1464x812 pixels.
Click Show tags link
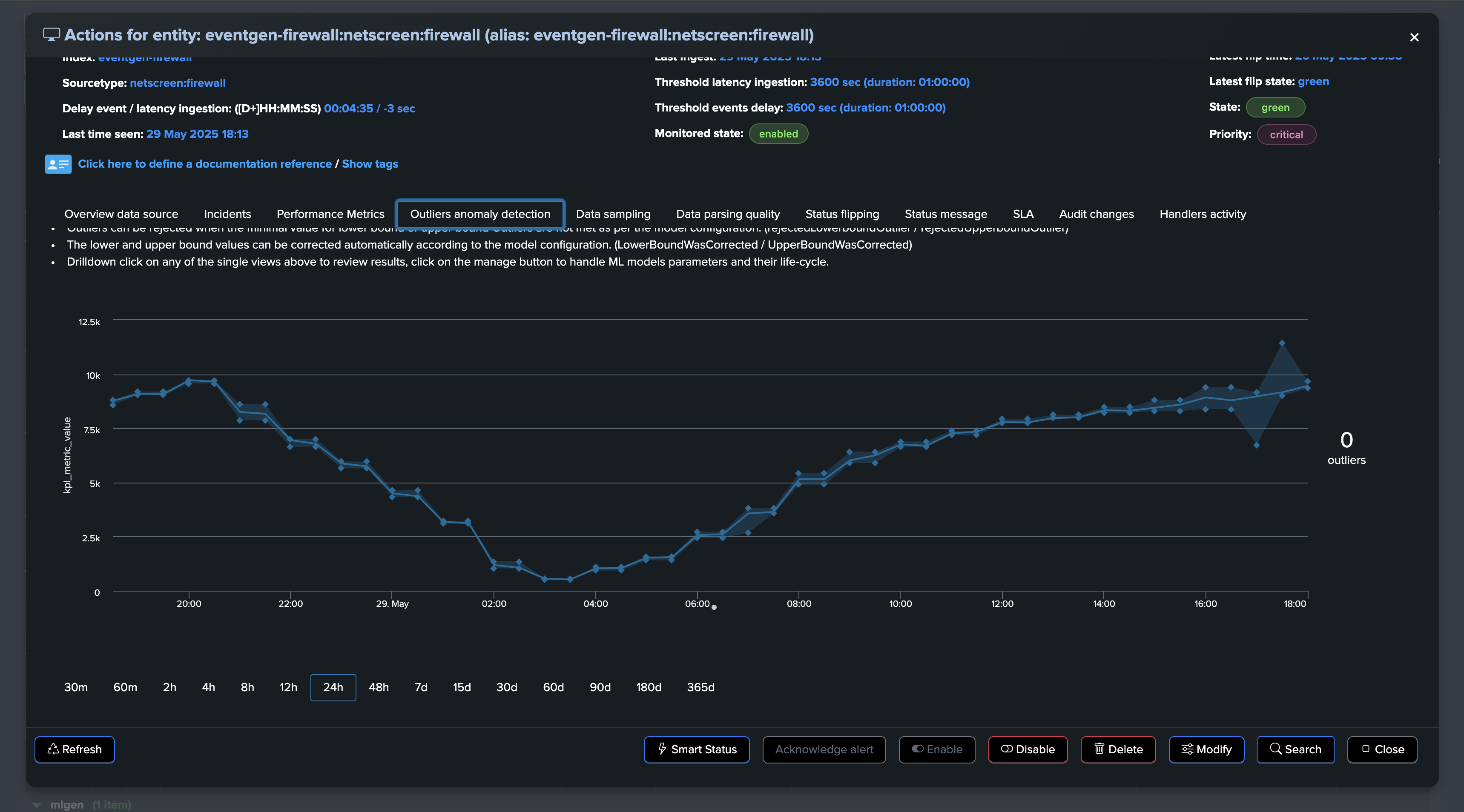pos(370,164)
